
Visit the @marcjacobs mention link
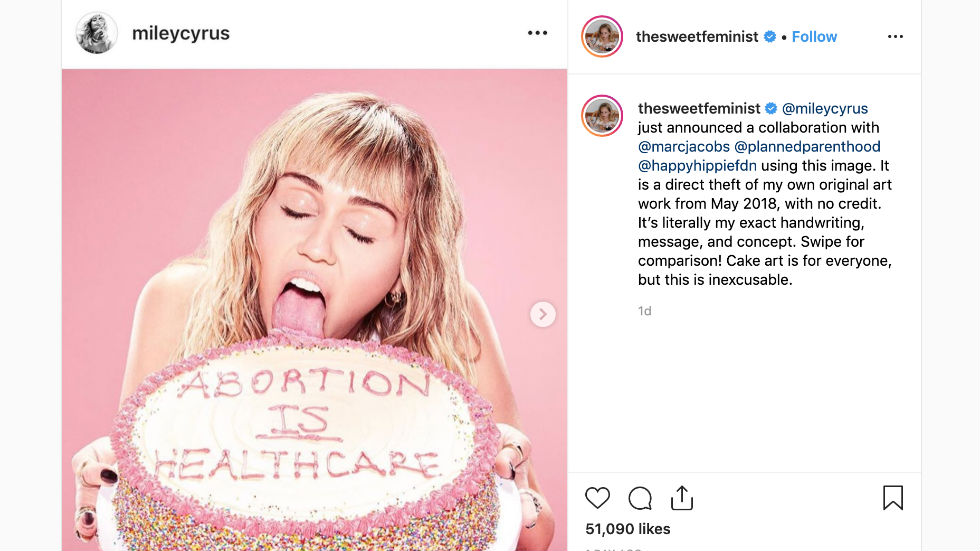(x=684, y=146)
